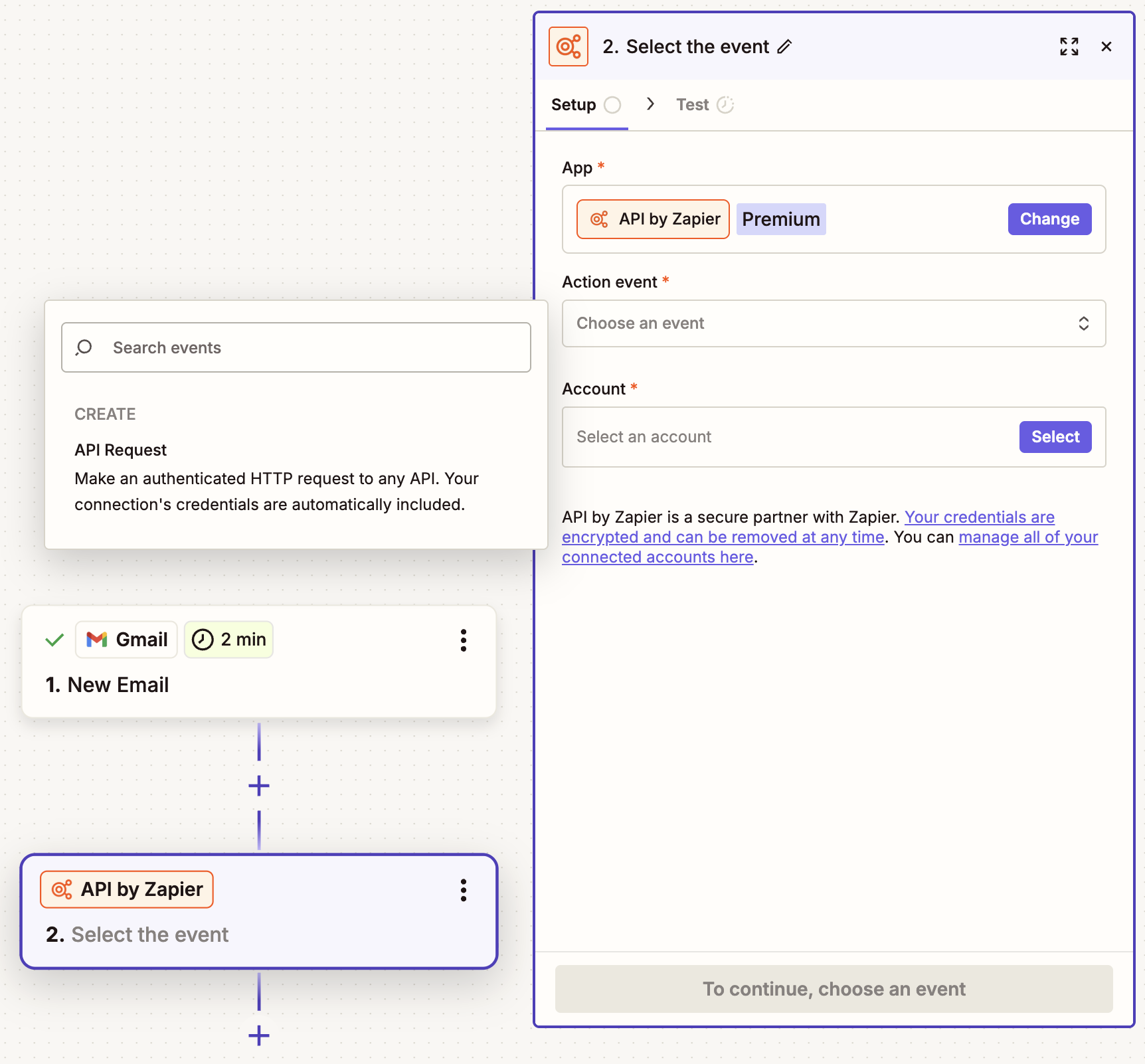Close the step editor panel
The height and width of the screenshot is (1064, 1145).
point(1106,46)
